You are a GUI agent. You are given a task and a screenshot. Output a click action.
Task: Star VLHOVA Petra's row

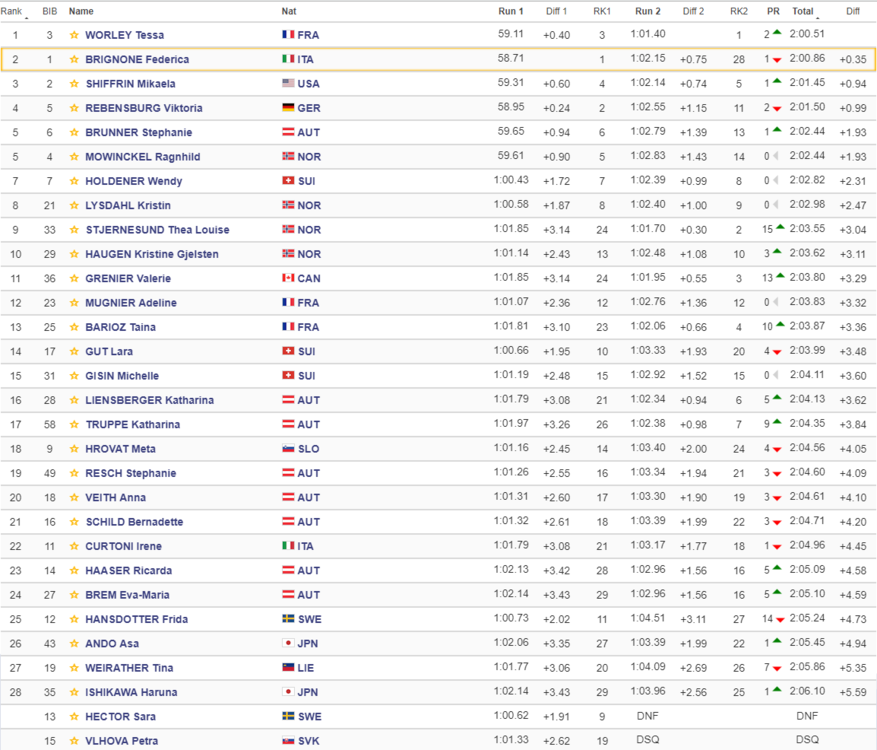[74, 741]
